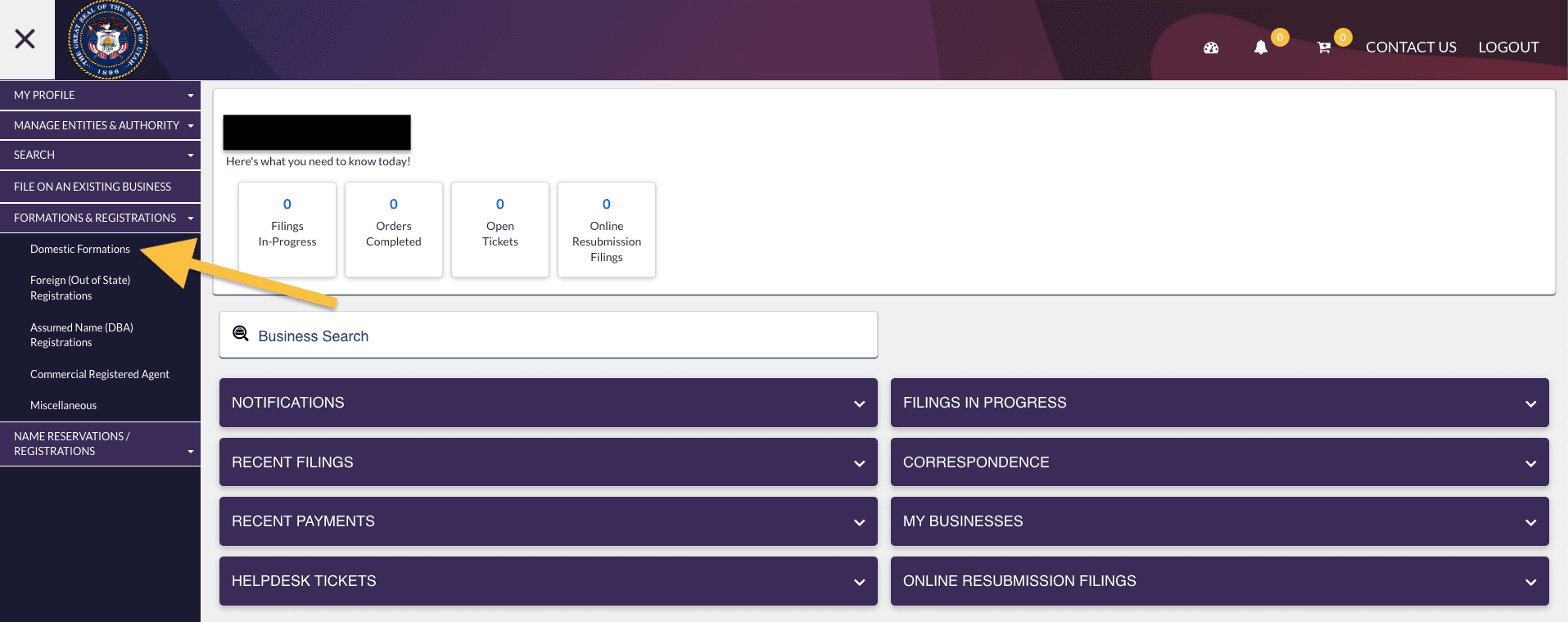Open the shopping cart icon
The image size is (1568, 622).
coord(1323,48)
